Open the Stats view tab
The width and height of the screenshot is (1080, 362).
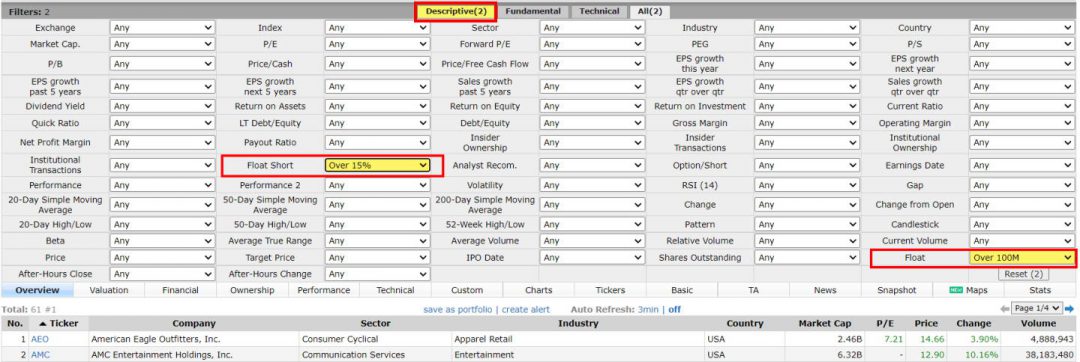point(1040,290)
